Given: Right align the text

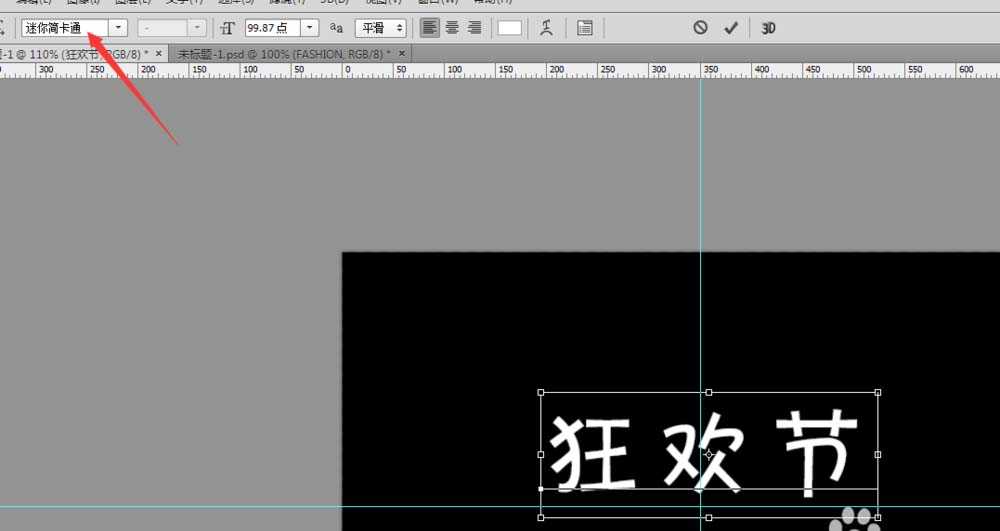Looking at the screenshot, I should (x=475, y=28).
